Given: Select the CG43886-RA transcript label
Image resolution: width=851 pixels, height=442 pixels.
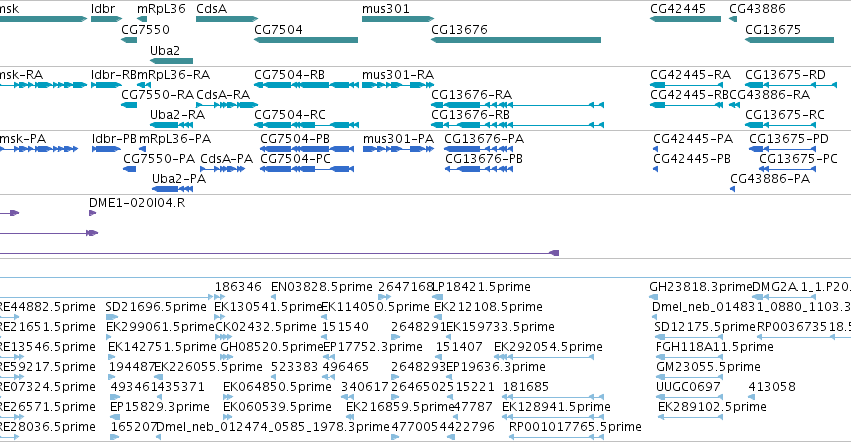Looking at the screenshot, I should pos(770,94).
